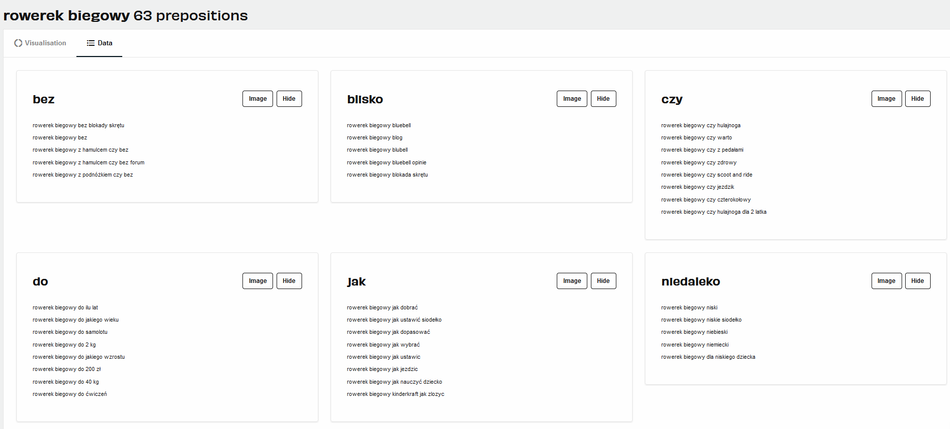Select 'rowerek biegowy bez blokady skrętu' entry
This screenshot has width=950, height=429.
click(x=78, y=125)
